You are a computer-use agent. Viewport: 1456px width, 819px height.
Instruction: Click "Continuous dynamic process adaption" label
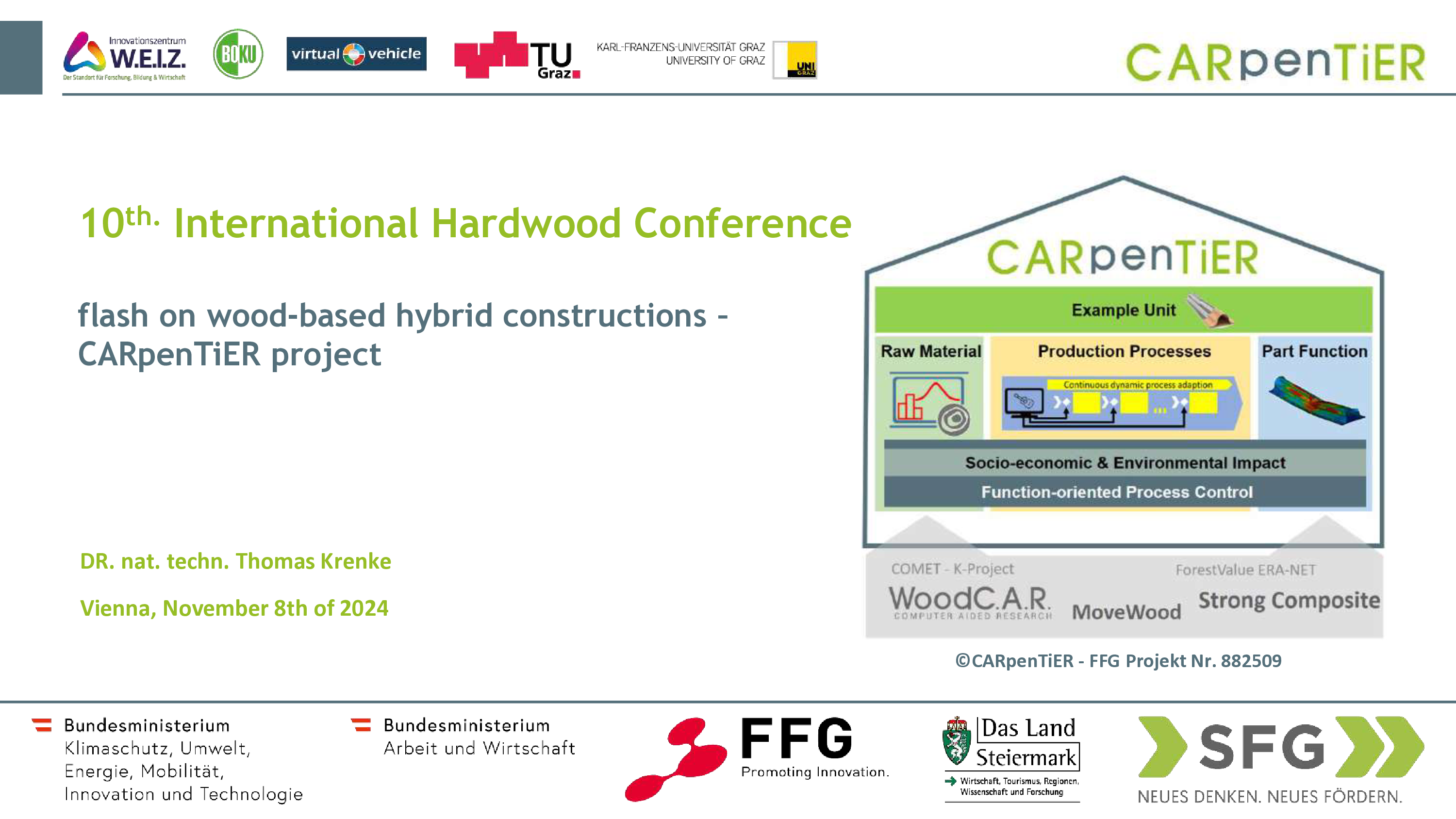tap(1138, 384)
